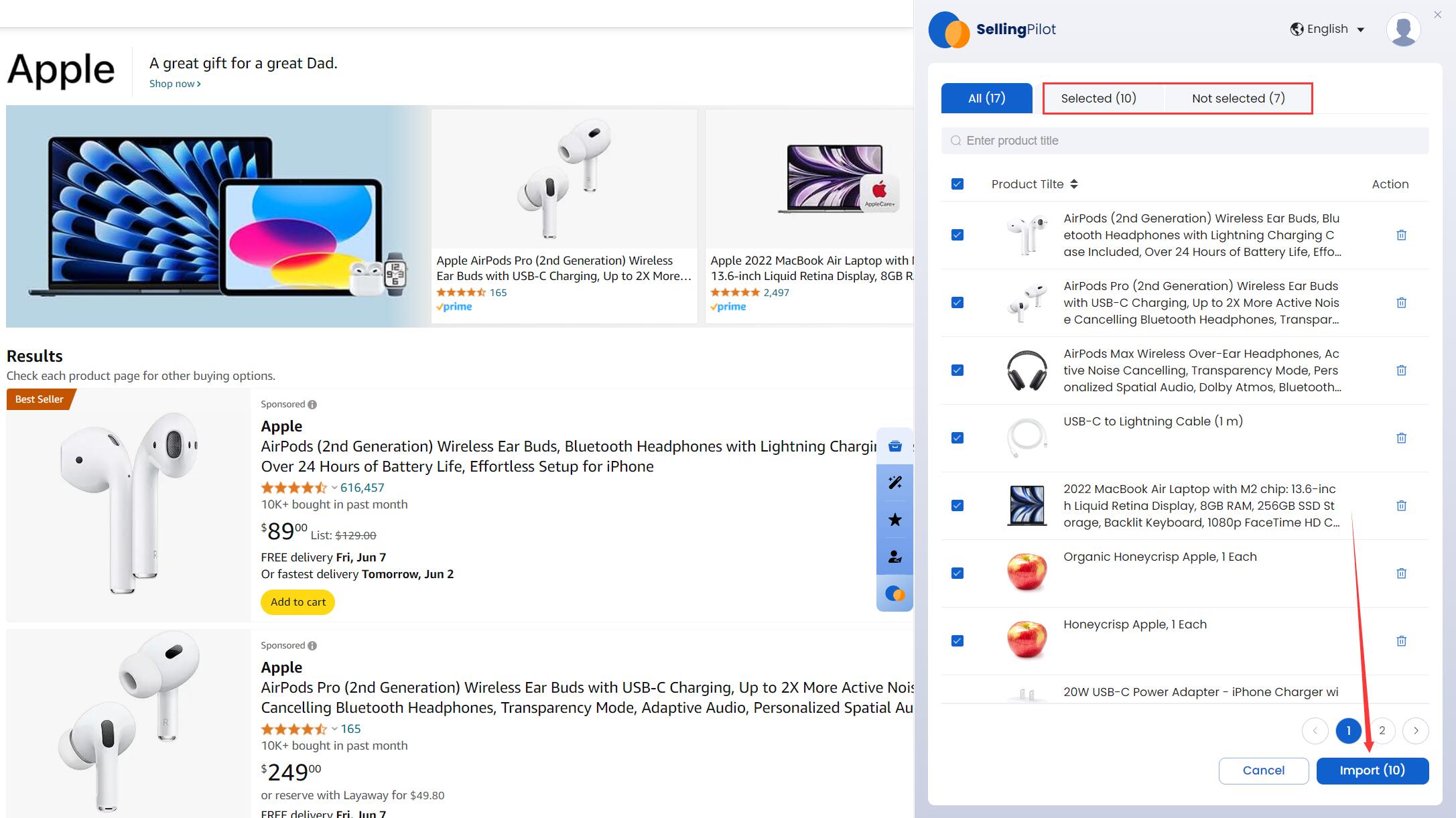This screenshot has width=1456, height=818.
Task: Click the SellingPilot logo in panel header
Action: point(992,29)
